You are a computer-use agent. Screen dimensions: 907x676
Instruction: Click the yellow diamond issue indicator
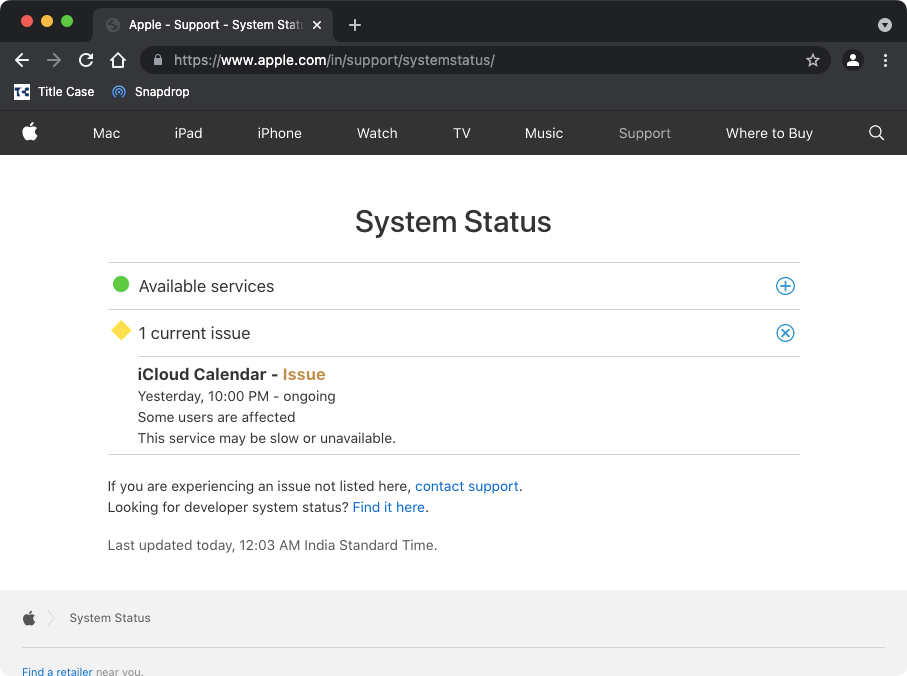point(121,331)
